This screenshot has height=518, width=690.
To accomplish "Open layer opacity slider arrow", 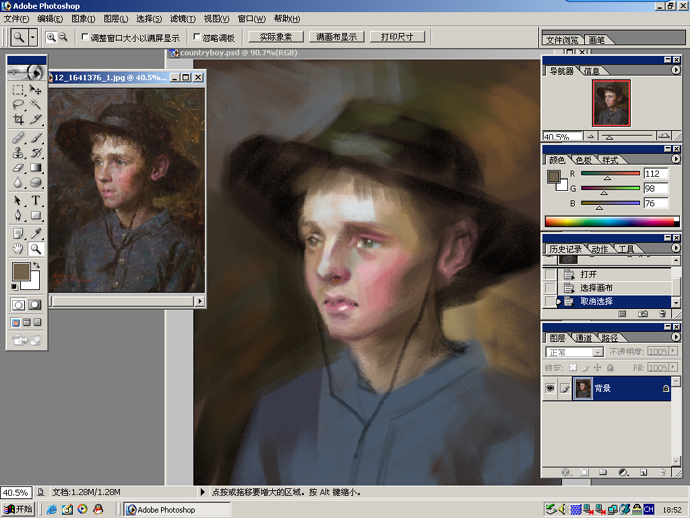I will click(673, 351).
